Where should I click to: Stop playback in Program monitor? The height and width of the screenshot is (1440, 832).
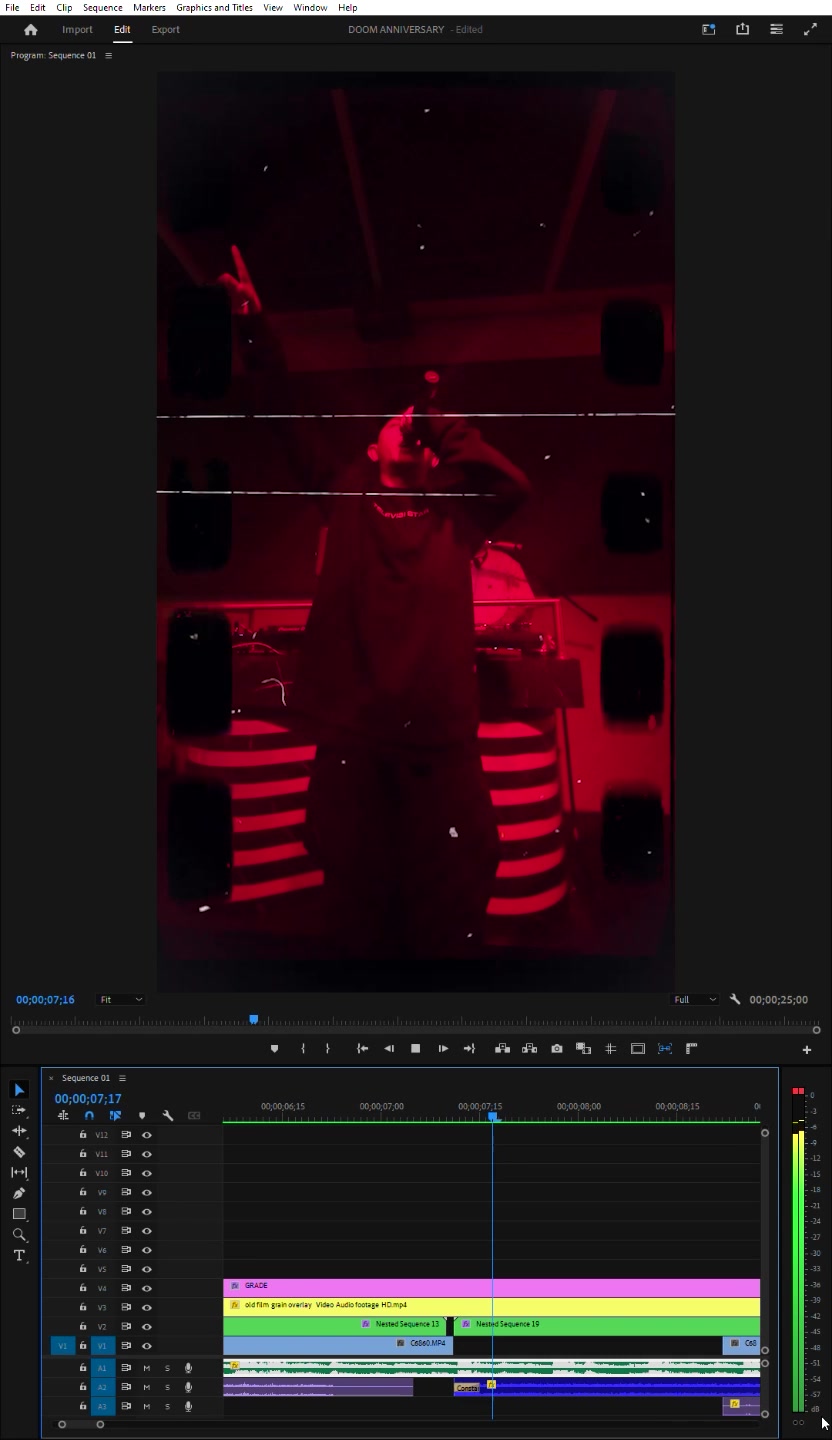click(416, 1049)
